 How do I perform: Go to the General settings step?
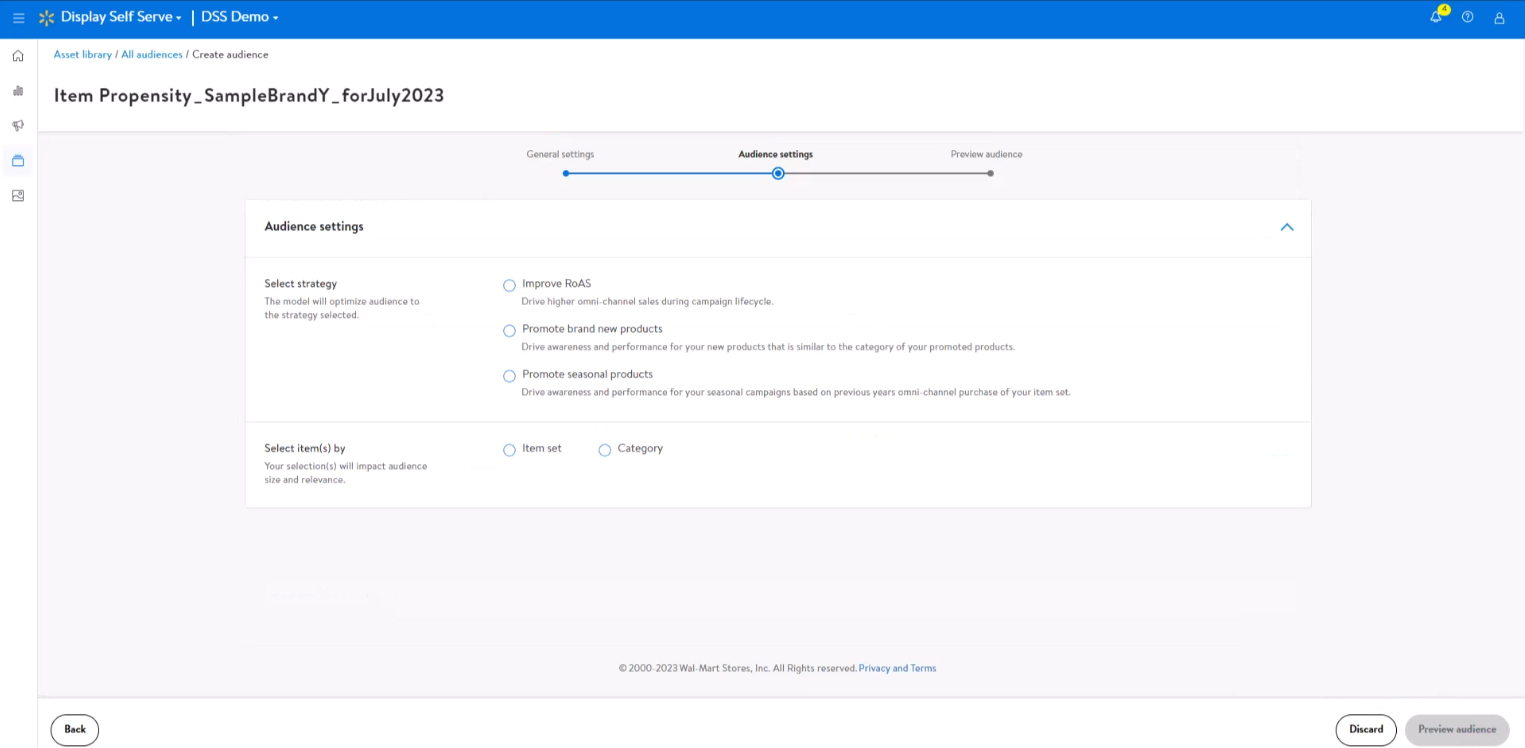coord(566,173)
